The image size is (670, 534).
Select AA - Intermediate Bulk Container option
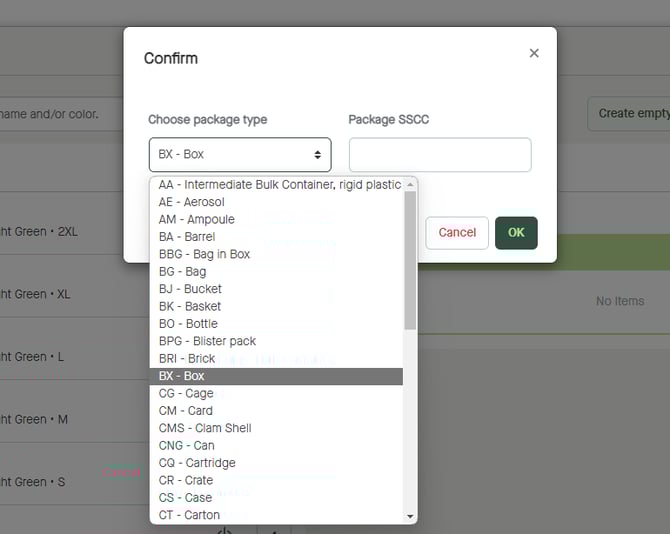279,185
